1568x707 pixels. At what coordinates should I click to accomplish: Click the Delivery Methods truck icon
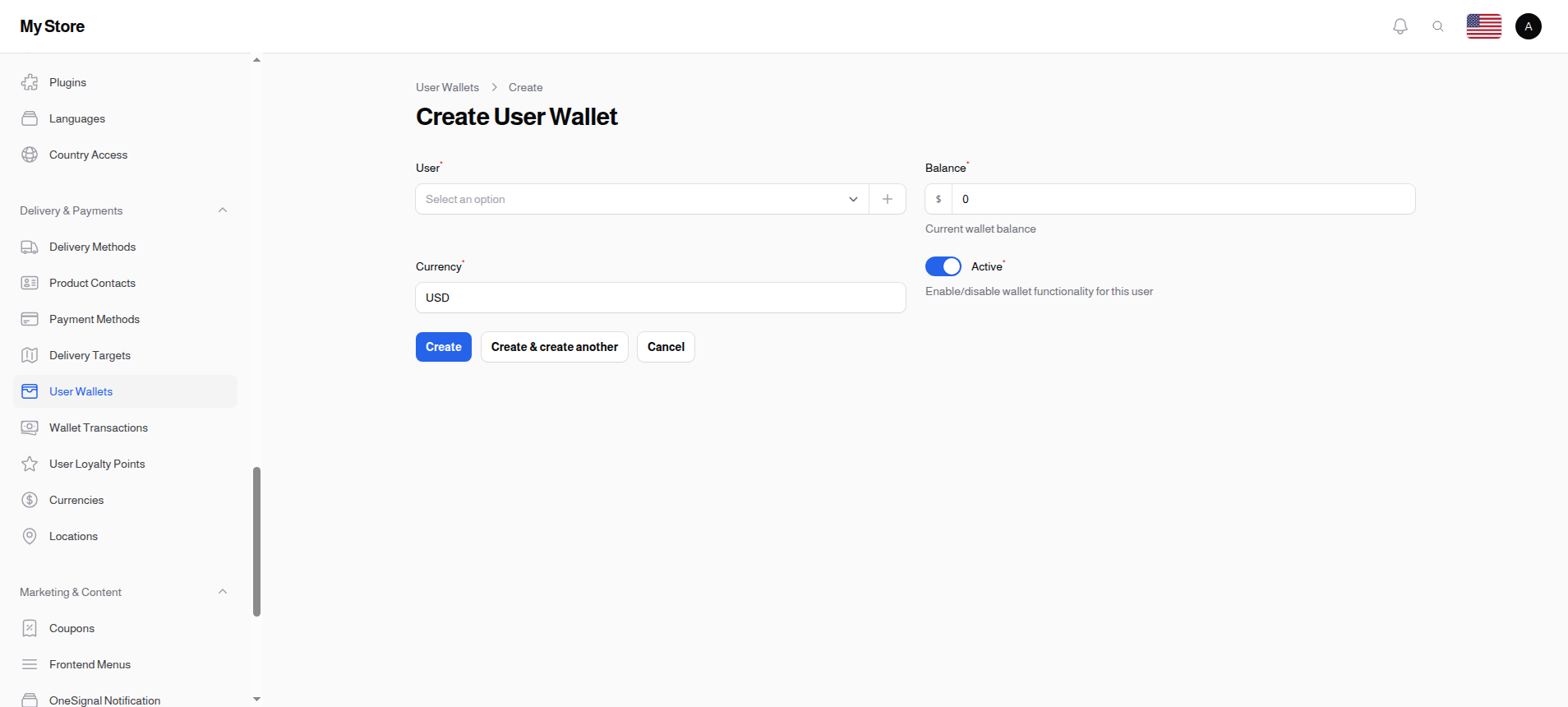[30, 247]
